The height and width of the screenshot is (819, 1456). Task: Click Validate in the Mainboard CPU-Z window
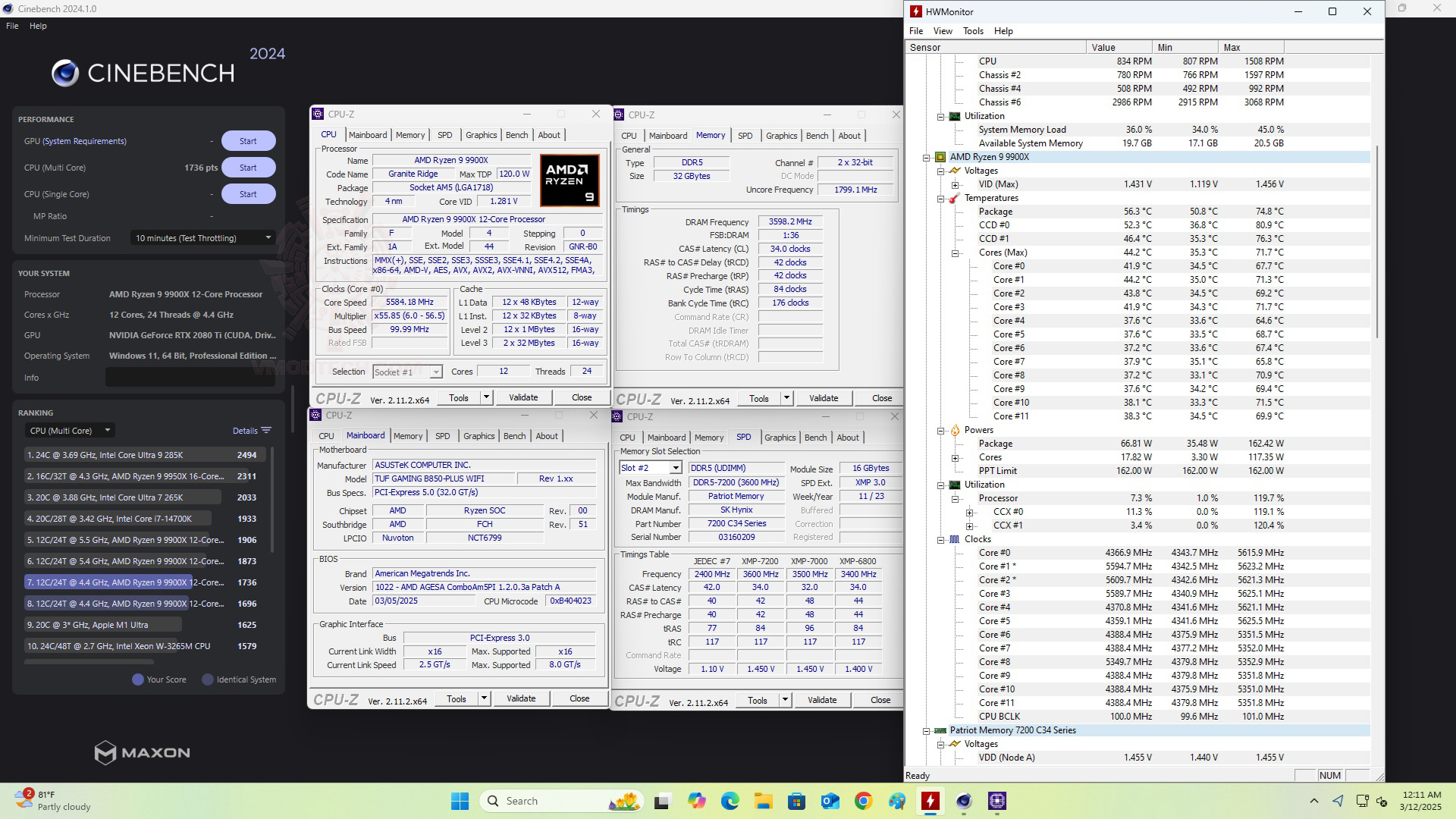(x=521, y=699)
